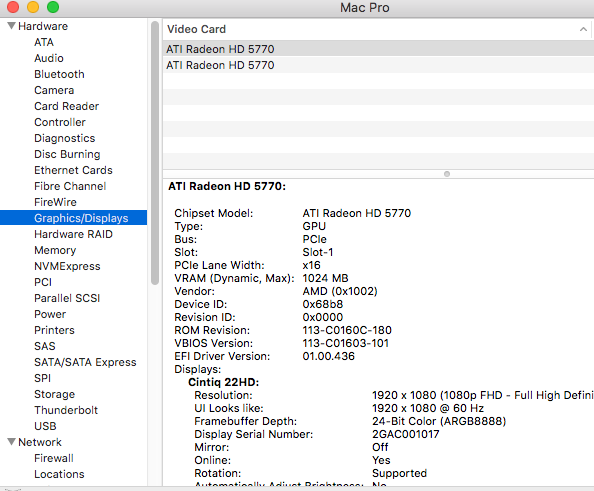Toggle sort order arrow in Video Card header
The width and height of the screenshot is (594, 491).
tap(583, 29)
